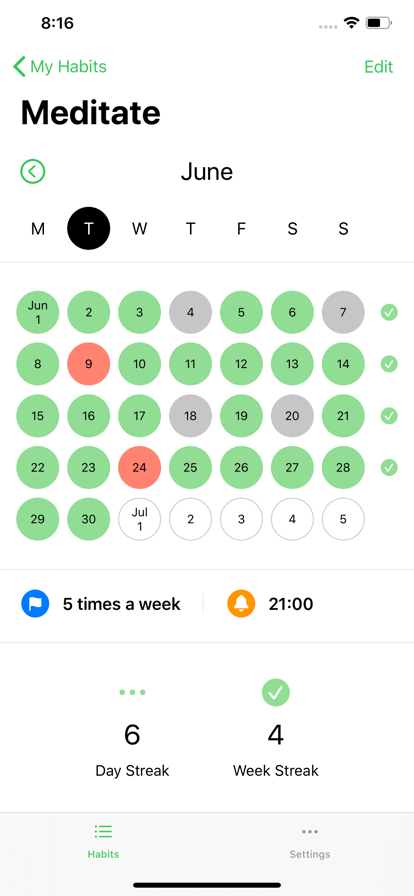Screen dimensions: 414x896
Task: Tap the red June 24 circle
Action: pos(140,467)
